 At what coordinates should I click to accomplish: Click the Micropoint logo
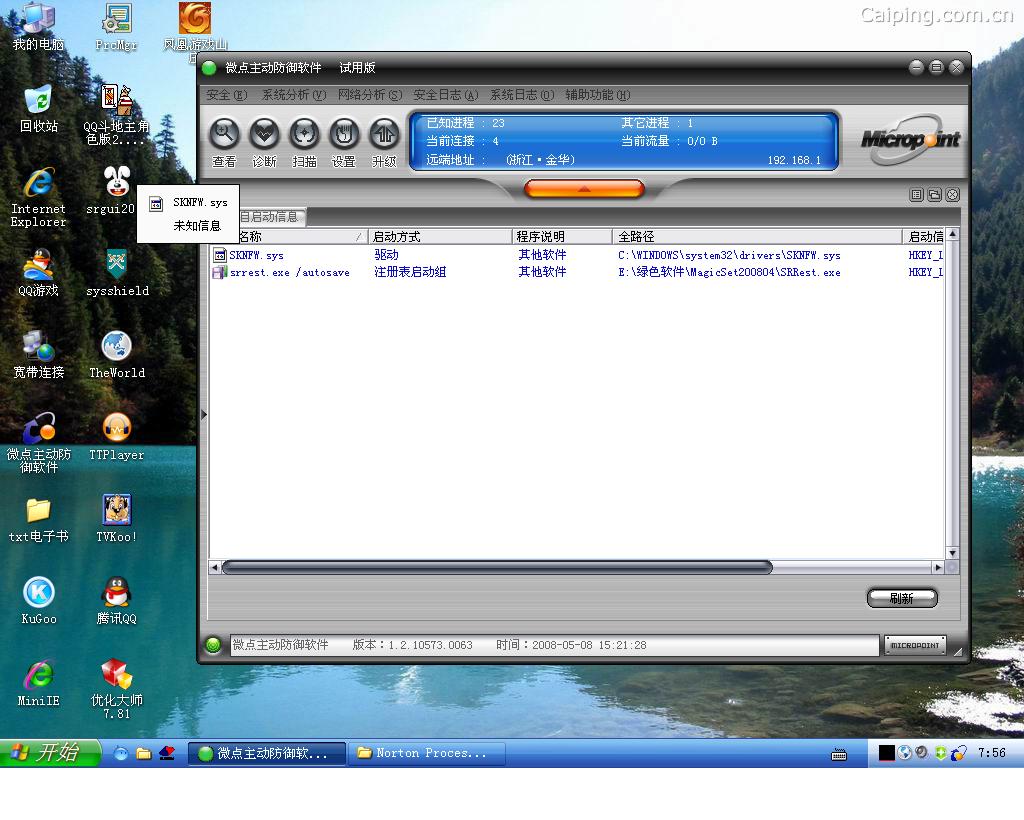click(x=910, y=139)
